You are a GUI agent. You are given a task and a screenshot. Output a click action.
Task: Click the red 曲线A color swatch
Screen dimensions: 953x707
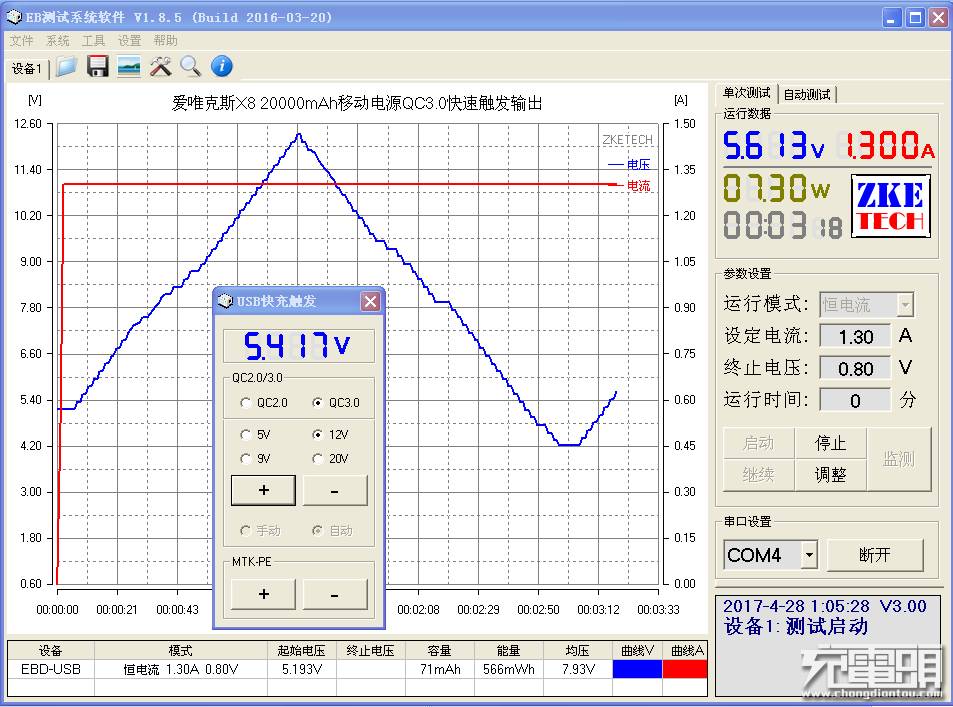[685, 669]
